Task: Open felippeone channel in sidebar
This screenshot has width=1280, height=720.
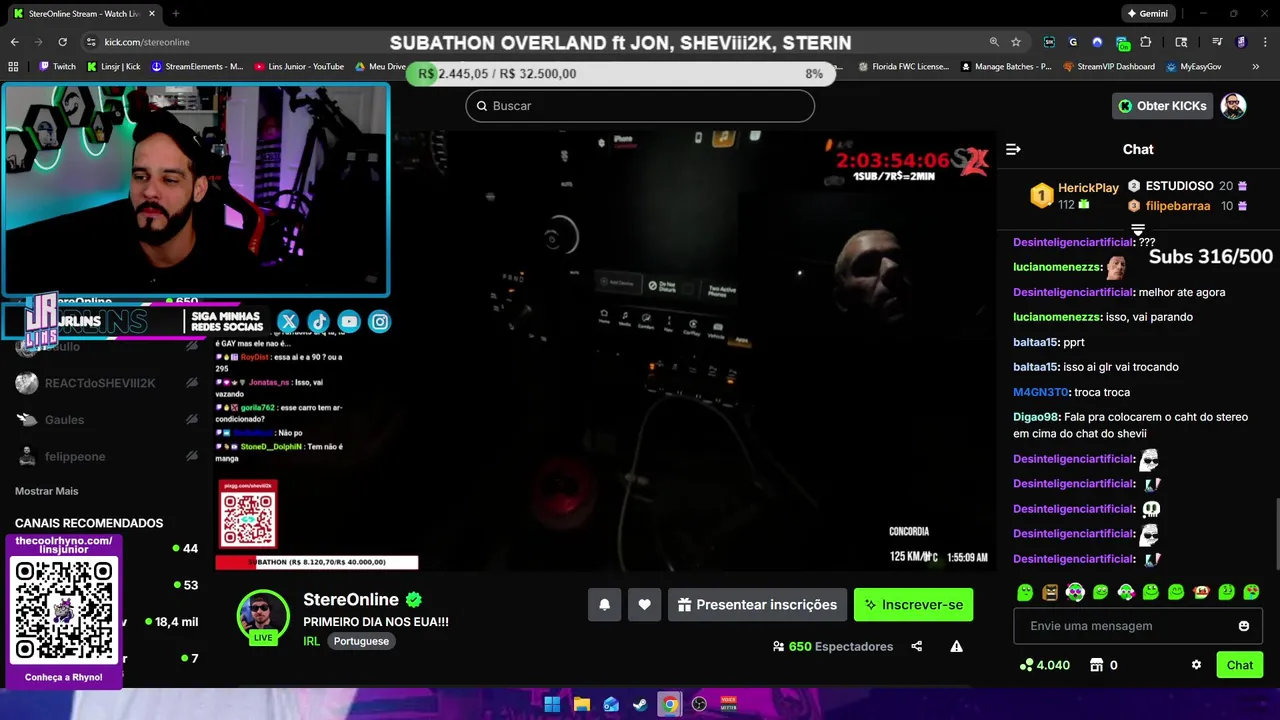Action: tap(106, 457)
